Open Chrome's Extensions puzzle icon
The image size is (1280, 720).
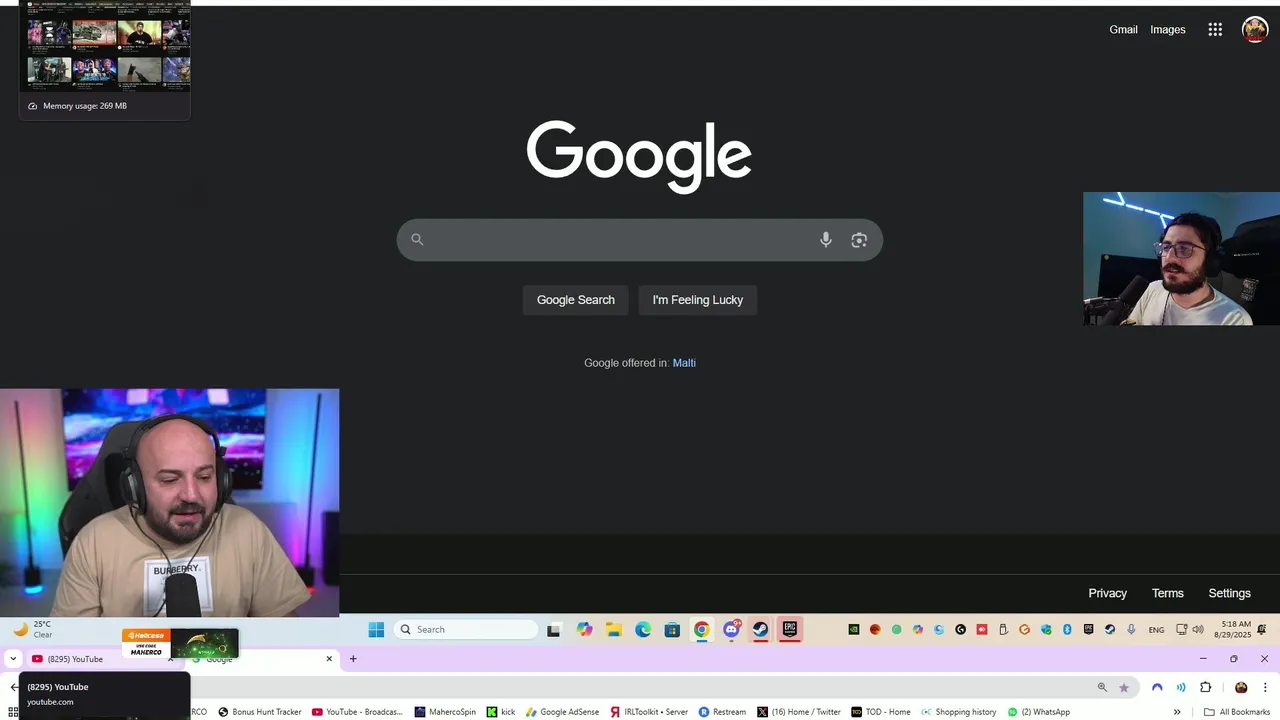click(x=1205, y=687)
